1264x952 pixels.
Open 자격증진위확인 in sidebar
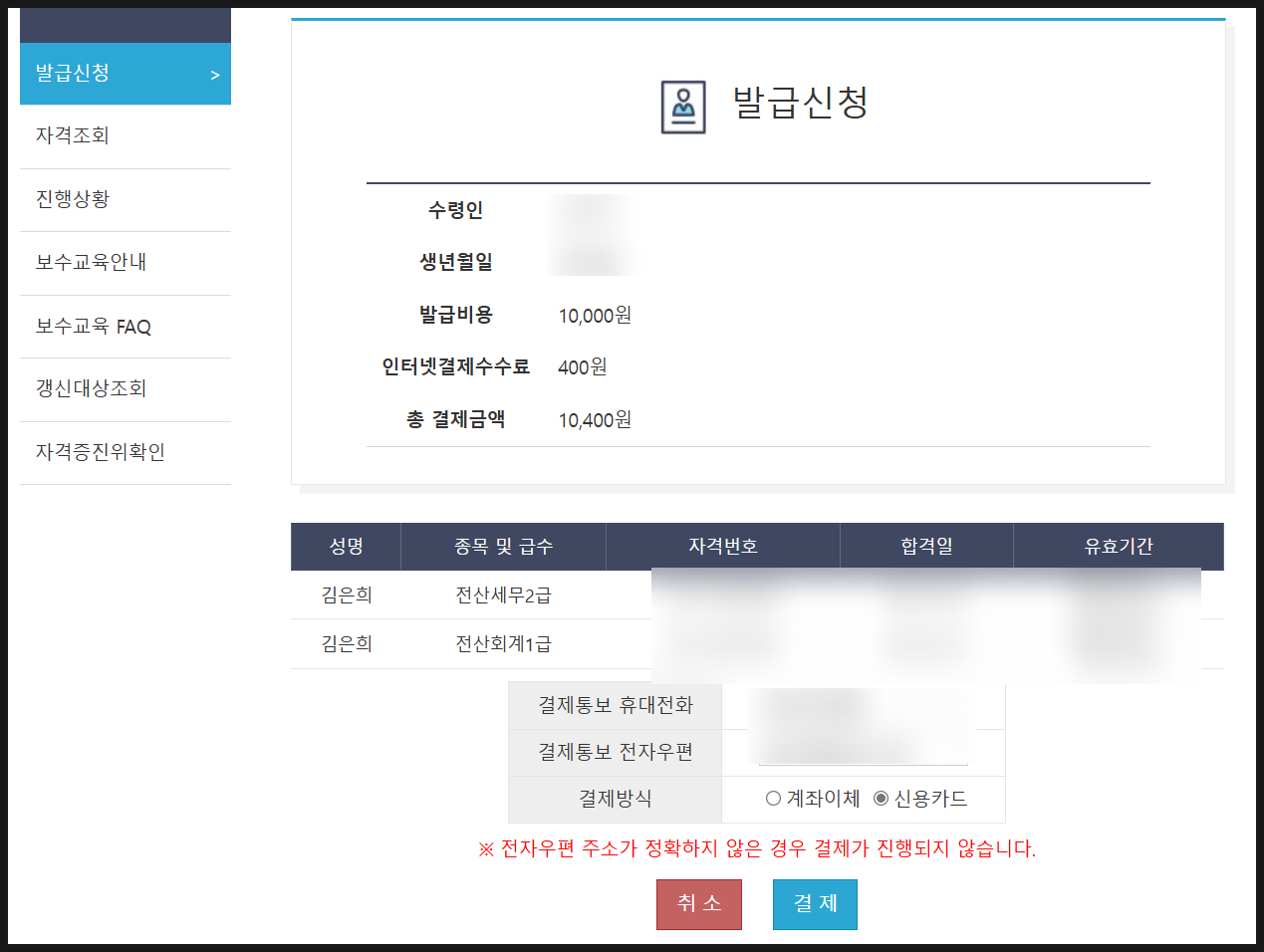coord(100,452)
